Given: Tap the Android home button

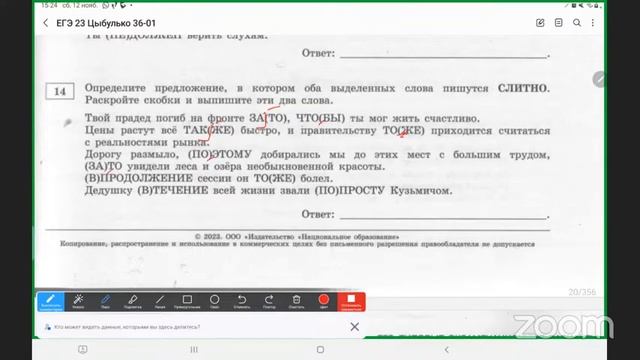Looking at the screenshot, I should tap(320, 349).
